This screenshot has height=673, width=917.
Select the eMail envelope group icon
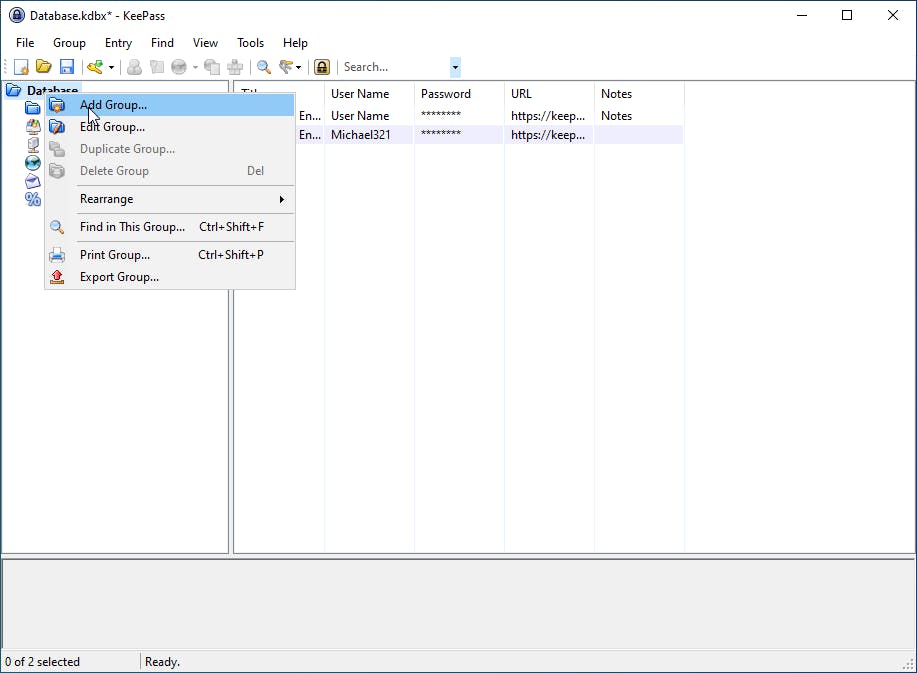click(33, 181)
